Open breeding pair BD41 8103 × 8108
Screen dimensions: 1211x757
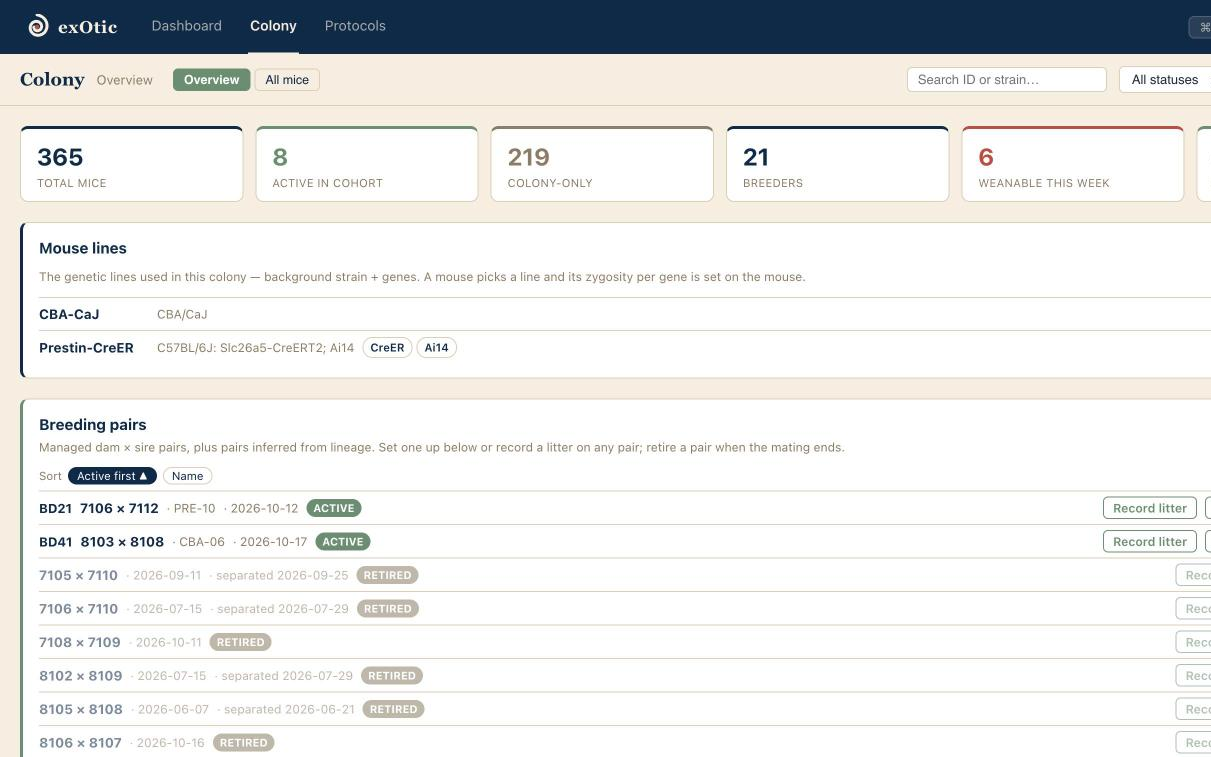tap(101, 542)
